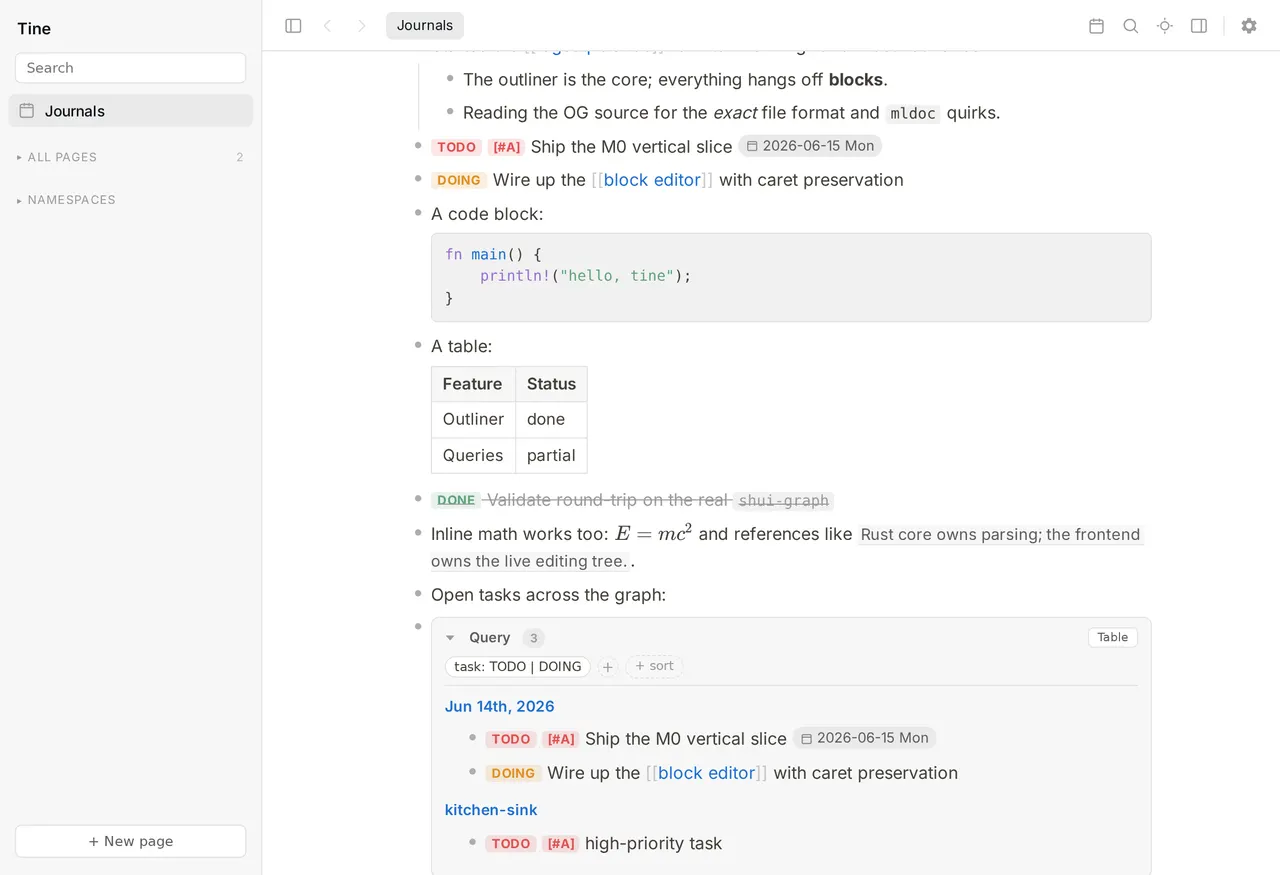Follow block editor link in DOING block
The height and width of the screenshot is (875, 1280).
[x=652, y=180]
